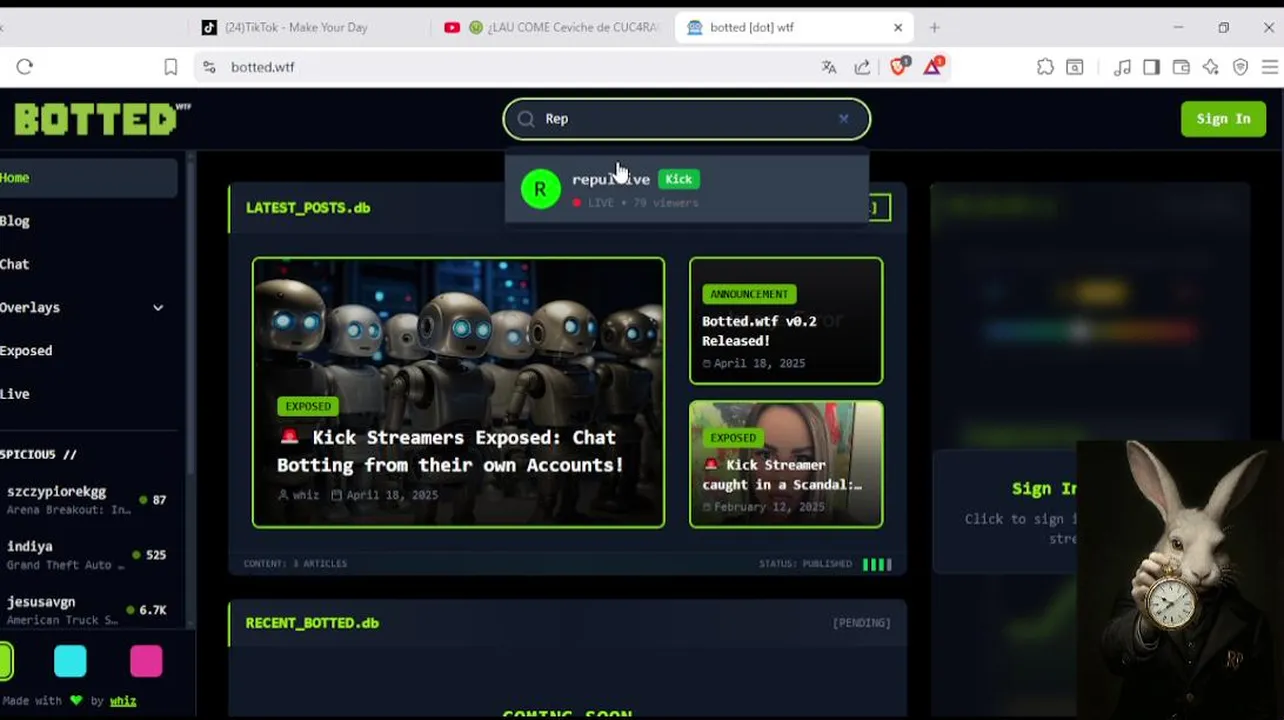Open the browser hamburger menu
This screenshot has height=720, width=1284.
(x=1270, y=67)
